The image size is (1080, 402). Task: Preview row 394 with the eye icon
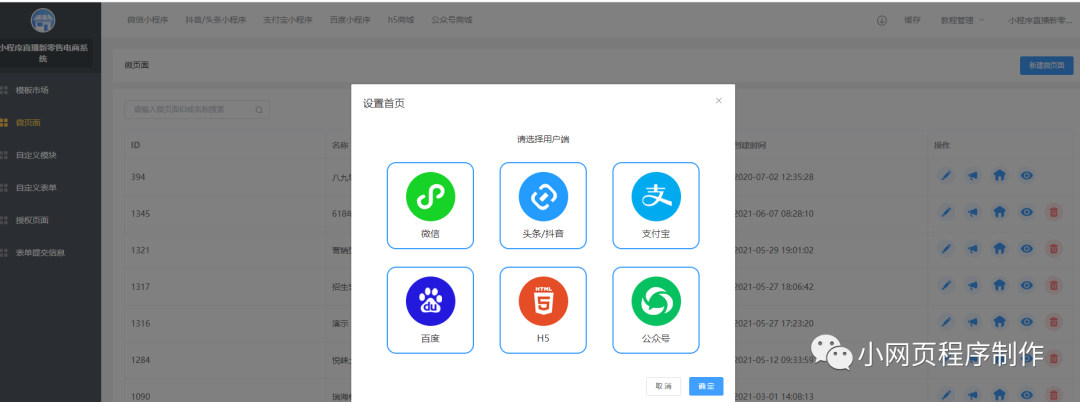point(1026,176)
